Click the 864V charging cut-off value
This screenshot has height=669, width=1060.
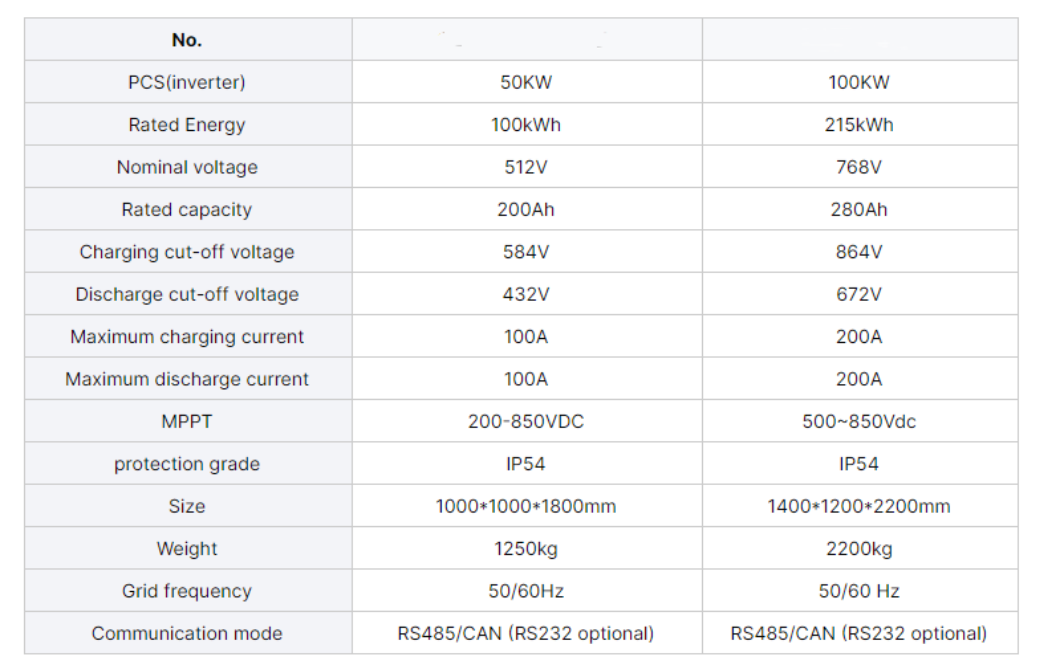coord(859,252)
